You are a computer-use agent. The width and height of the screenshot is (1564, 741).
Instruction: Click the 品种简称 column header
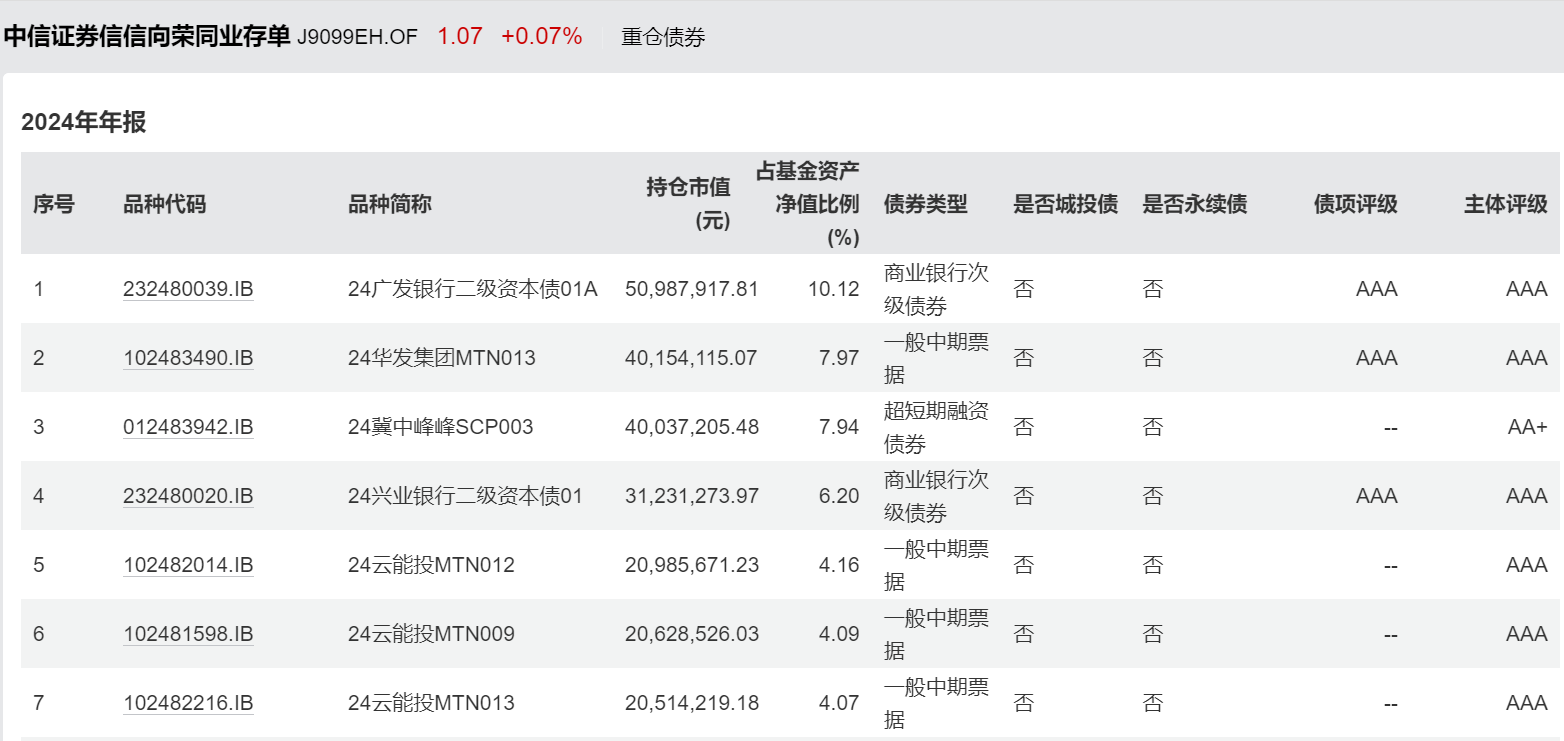[389, 205]
